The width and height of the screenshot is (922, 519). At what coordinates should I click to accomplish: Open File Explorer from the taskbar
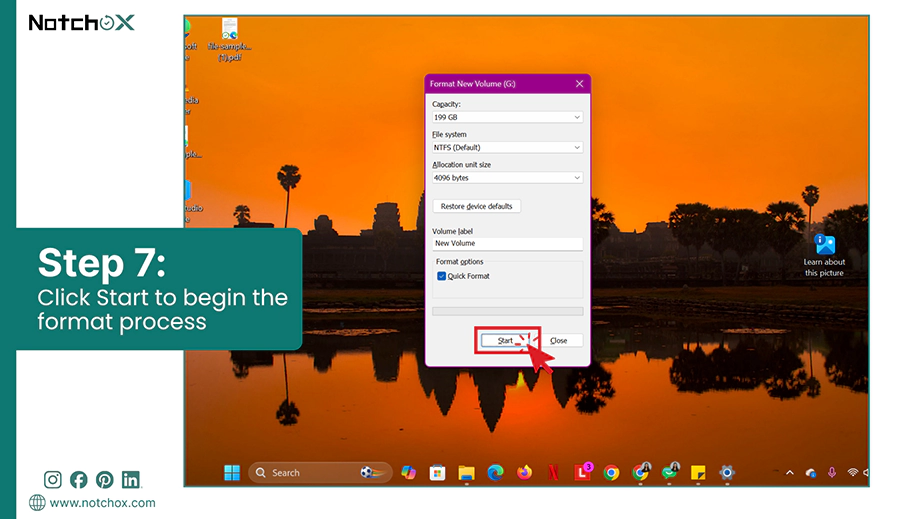pos(466,473)
